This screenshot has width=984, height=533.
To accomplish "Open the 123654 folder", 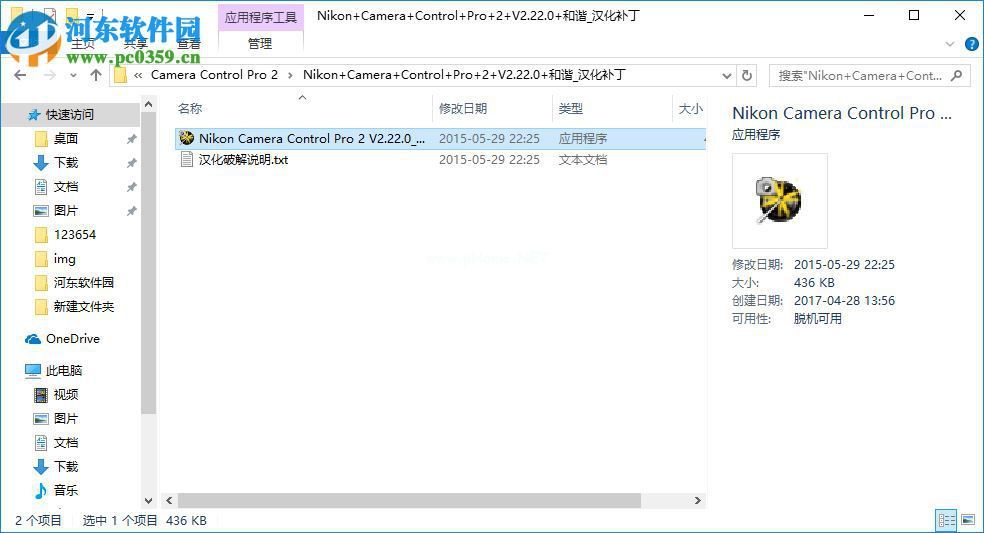I will (x=75, y=235).
